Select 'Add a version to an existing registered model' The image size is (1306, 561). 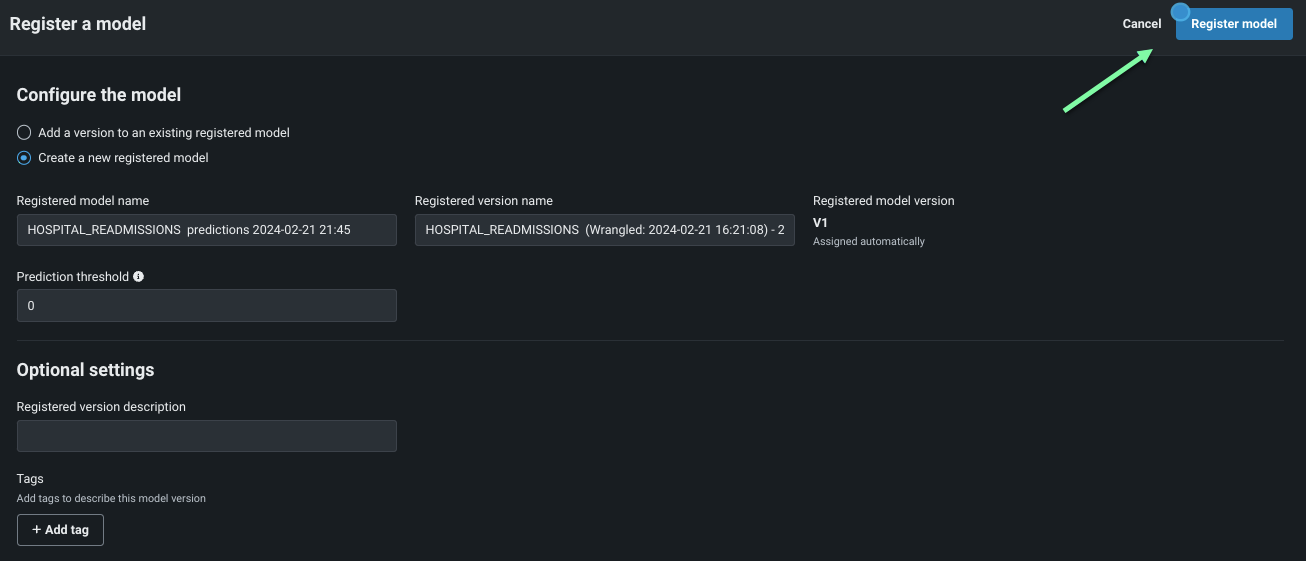click(x=24, y=132)
